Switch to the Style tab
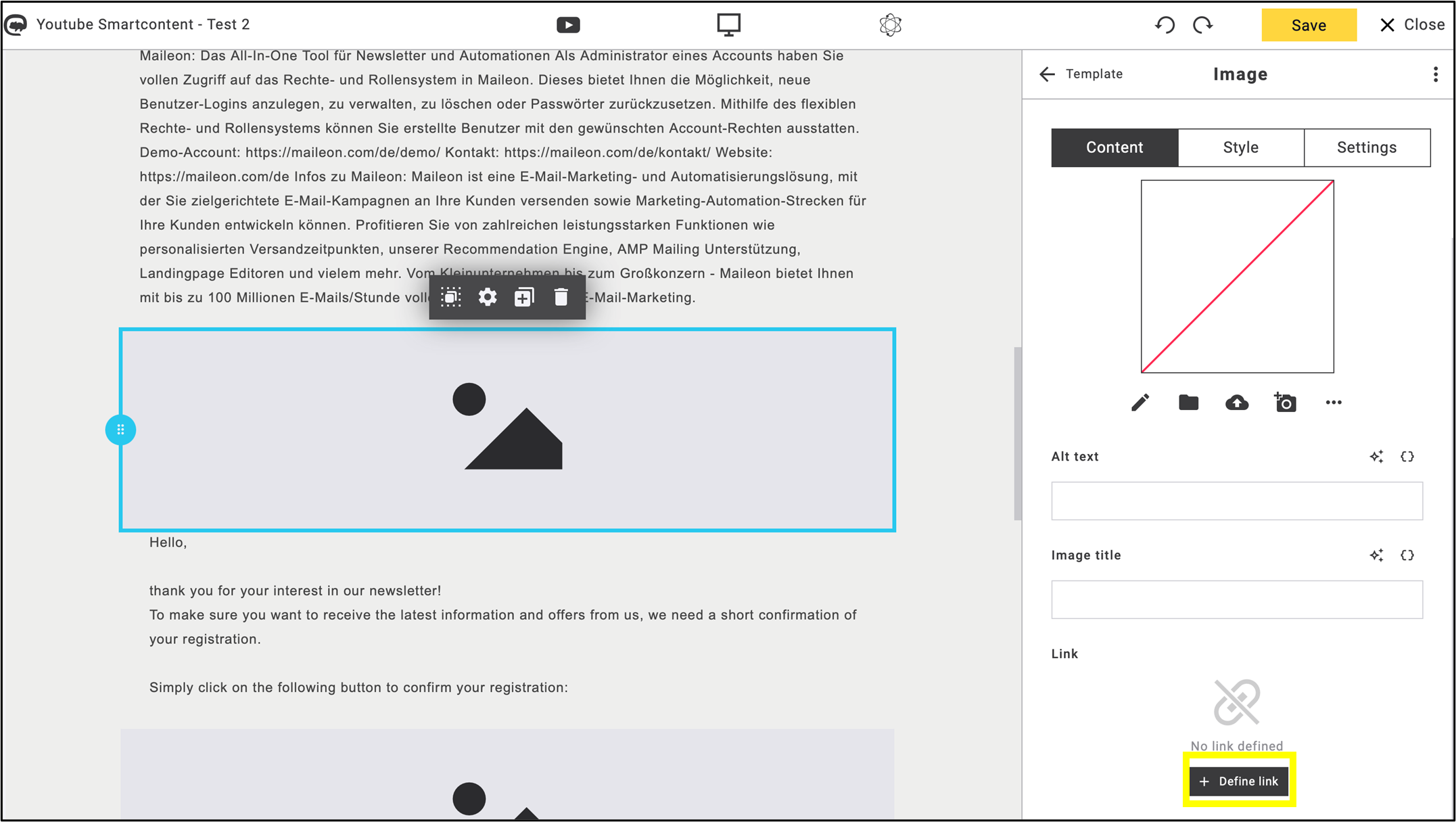Viewport: 1456px width, 822px height. 1240,147
